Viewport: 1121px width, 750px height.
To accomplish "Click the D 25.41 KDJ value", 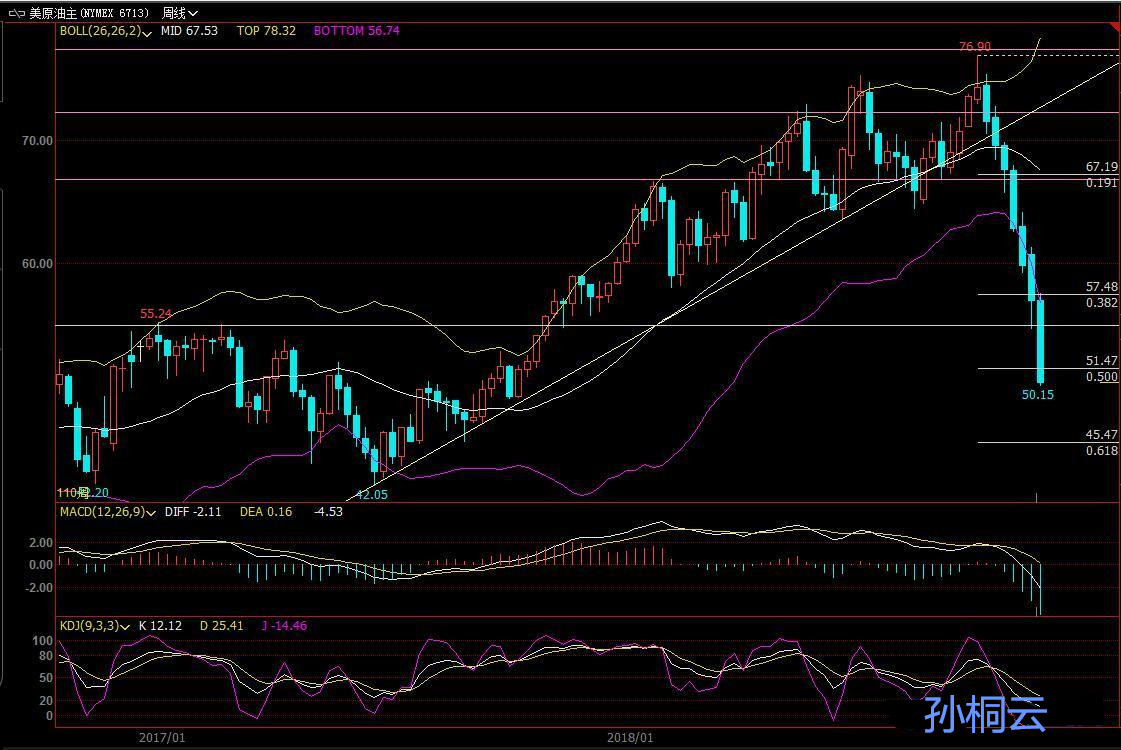I will [x=222, y=626].
